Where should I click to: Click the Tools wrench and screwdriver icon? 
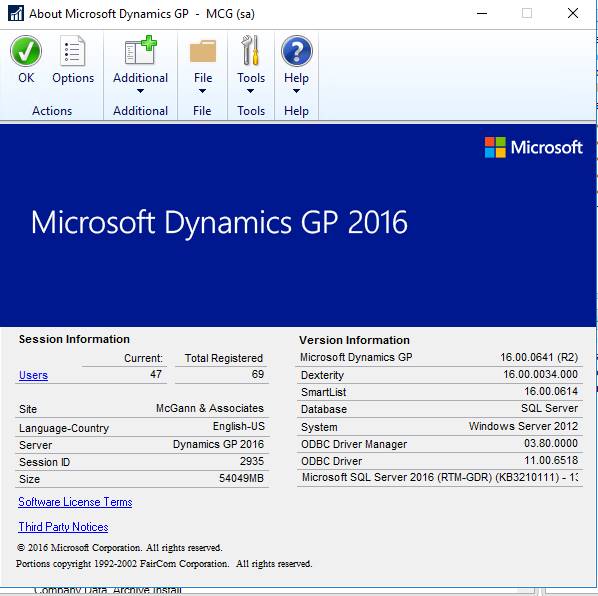pos(251,50)
